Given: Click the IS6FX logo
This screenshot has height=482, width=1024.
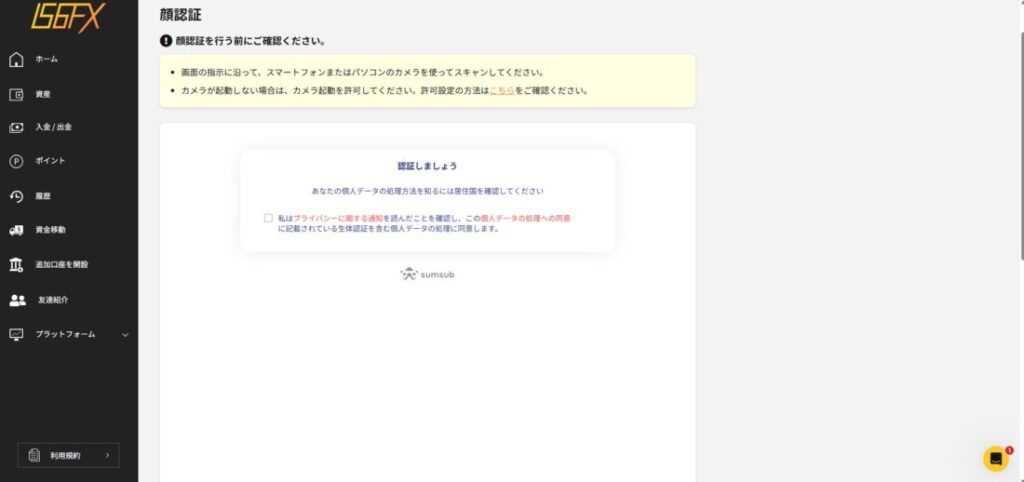Looking at the screenshot, I should coord(66,16).
